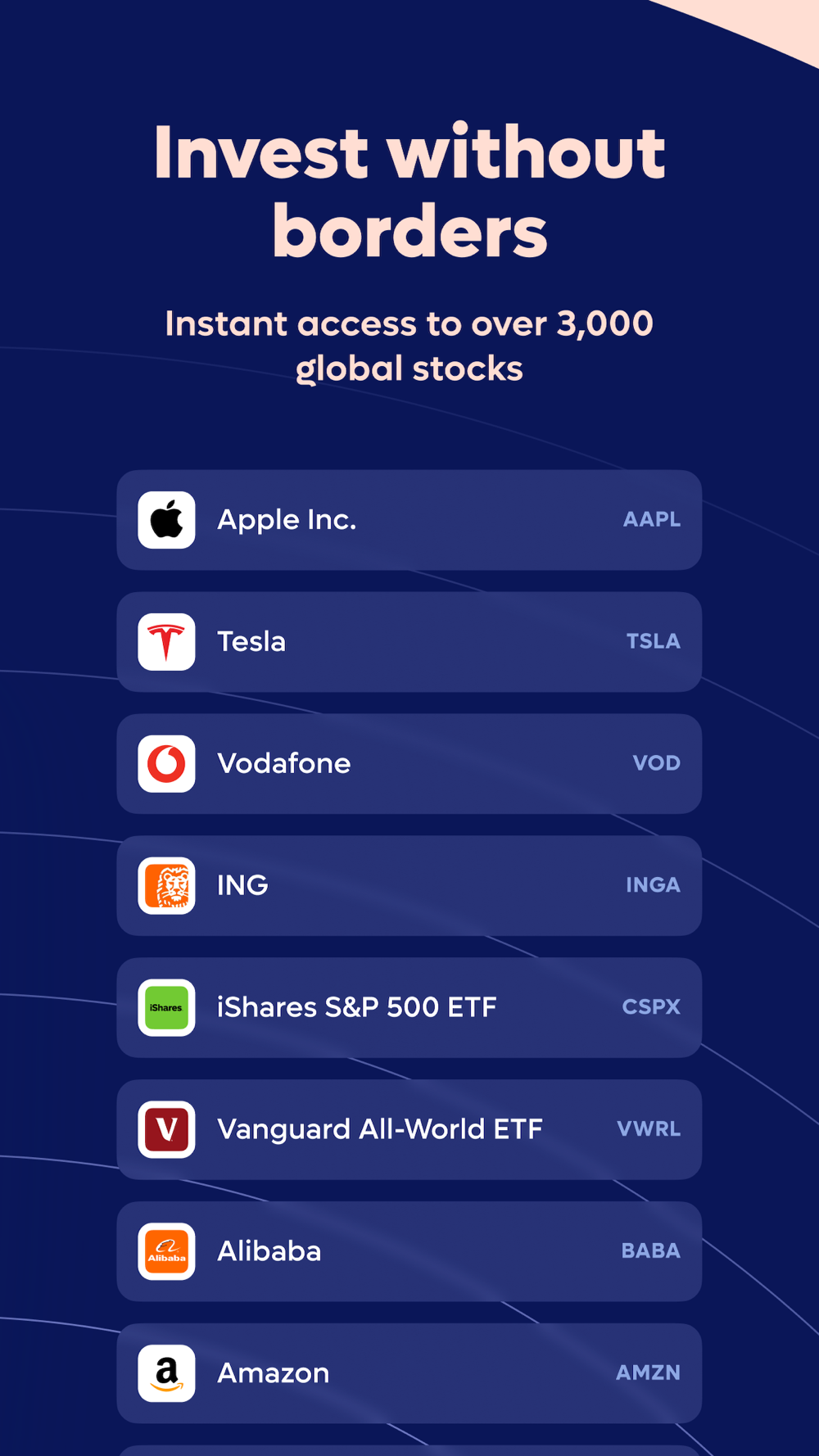This screenshot has width=819, height=1456.
Task: Tap the iShares green logo icon
Action: point(166,1008)
